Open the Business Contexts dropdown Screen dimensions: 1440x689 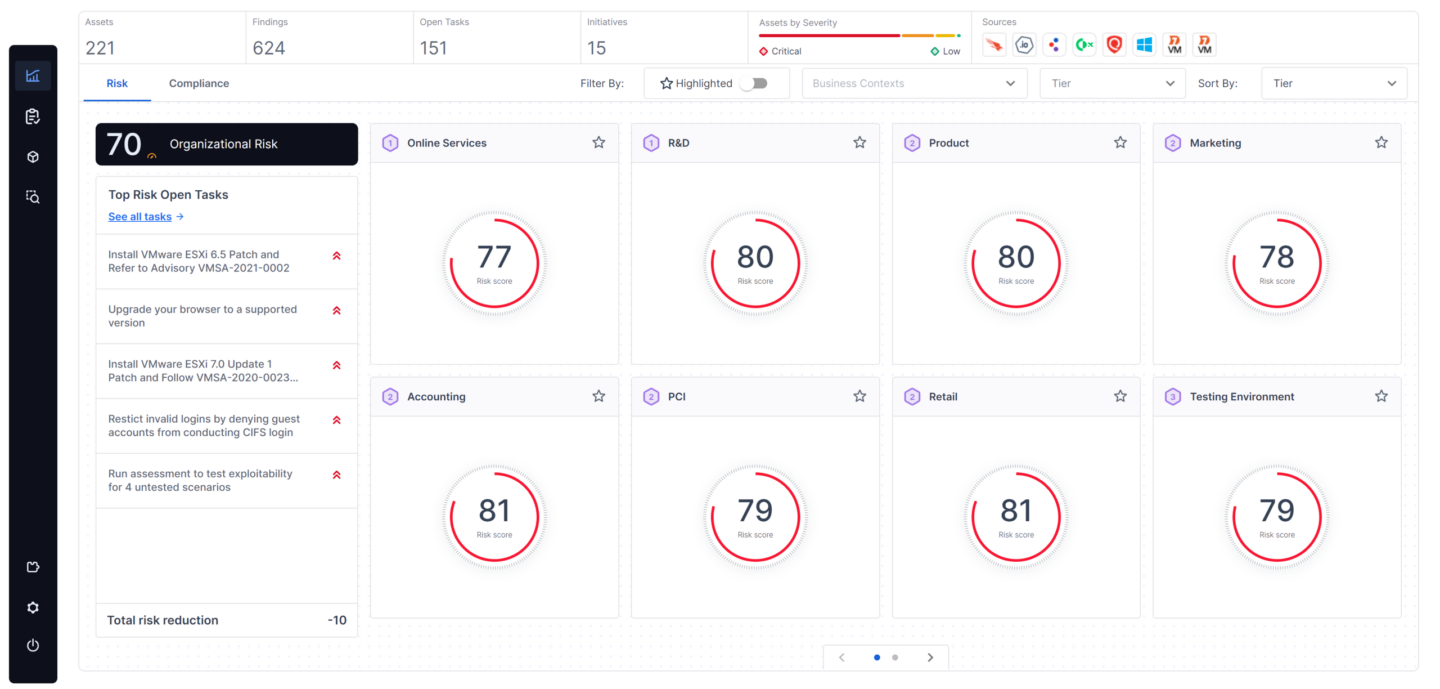point(914,84)
